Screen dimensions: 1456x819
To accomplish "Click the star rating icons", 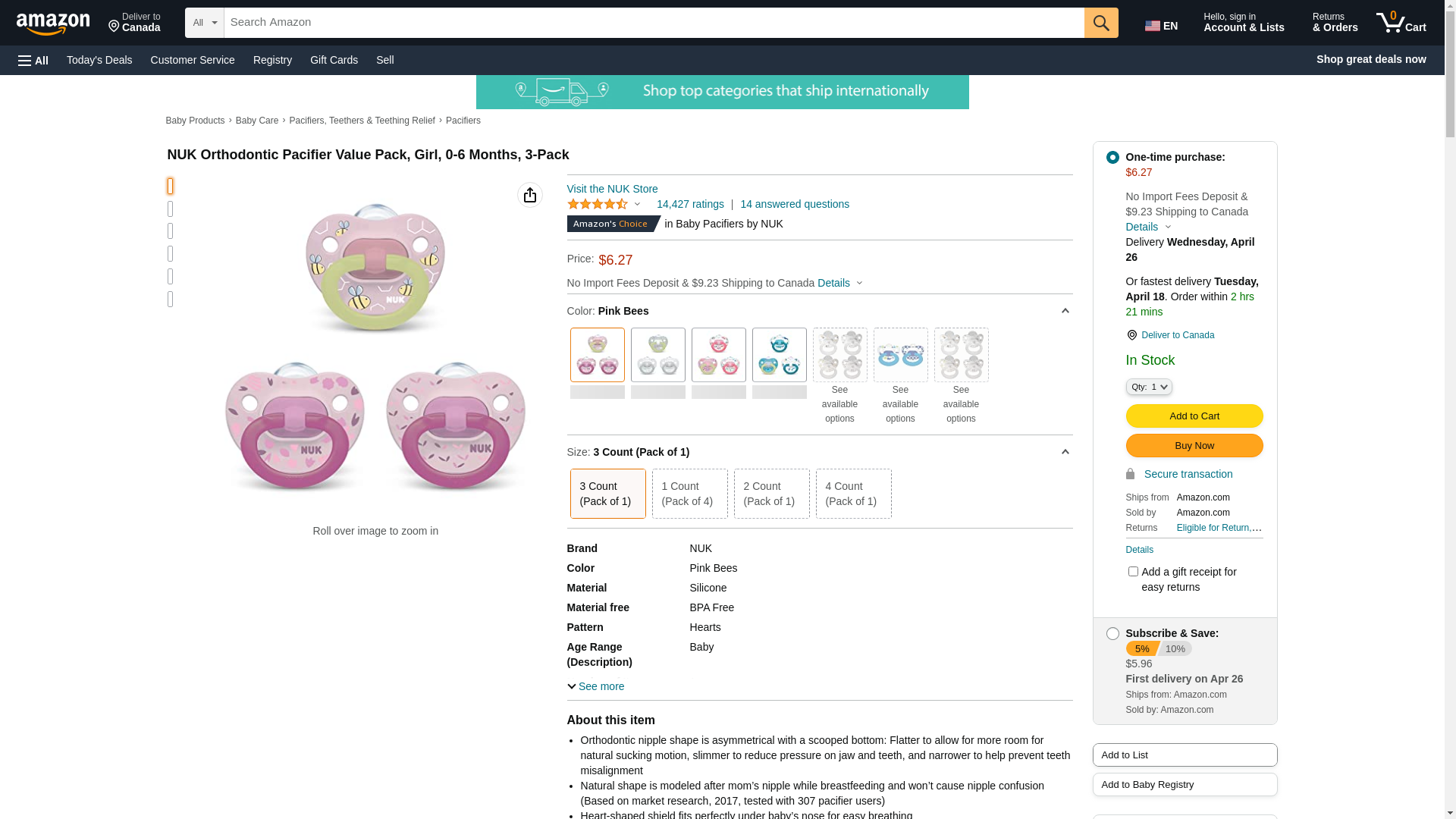I will pyautogui.click(x=598, y=204).
